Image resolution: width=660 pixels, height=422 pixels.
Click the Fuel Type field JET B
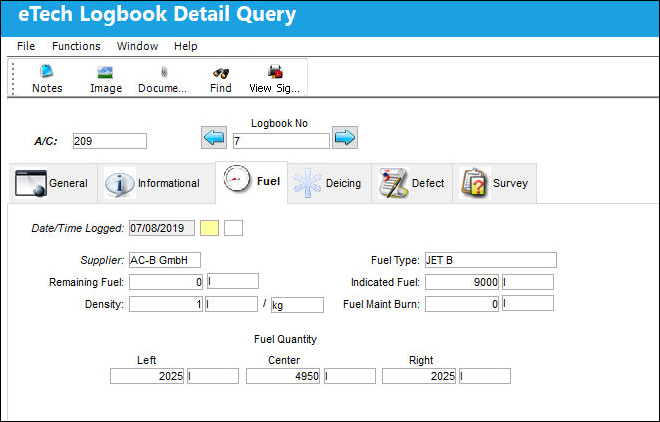(x=491, y=260)
